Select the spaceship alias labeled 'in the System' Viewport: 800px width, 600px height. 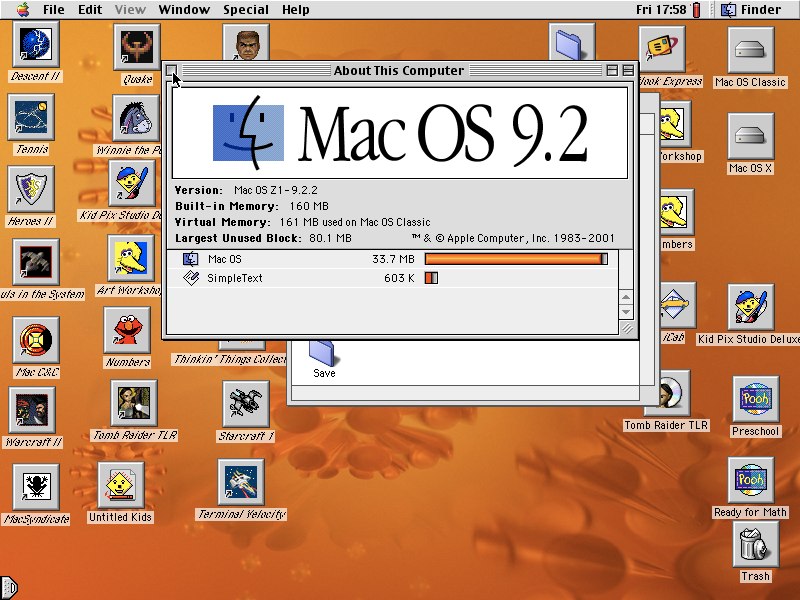pos(36,262)
